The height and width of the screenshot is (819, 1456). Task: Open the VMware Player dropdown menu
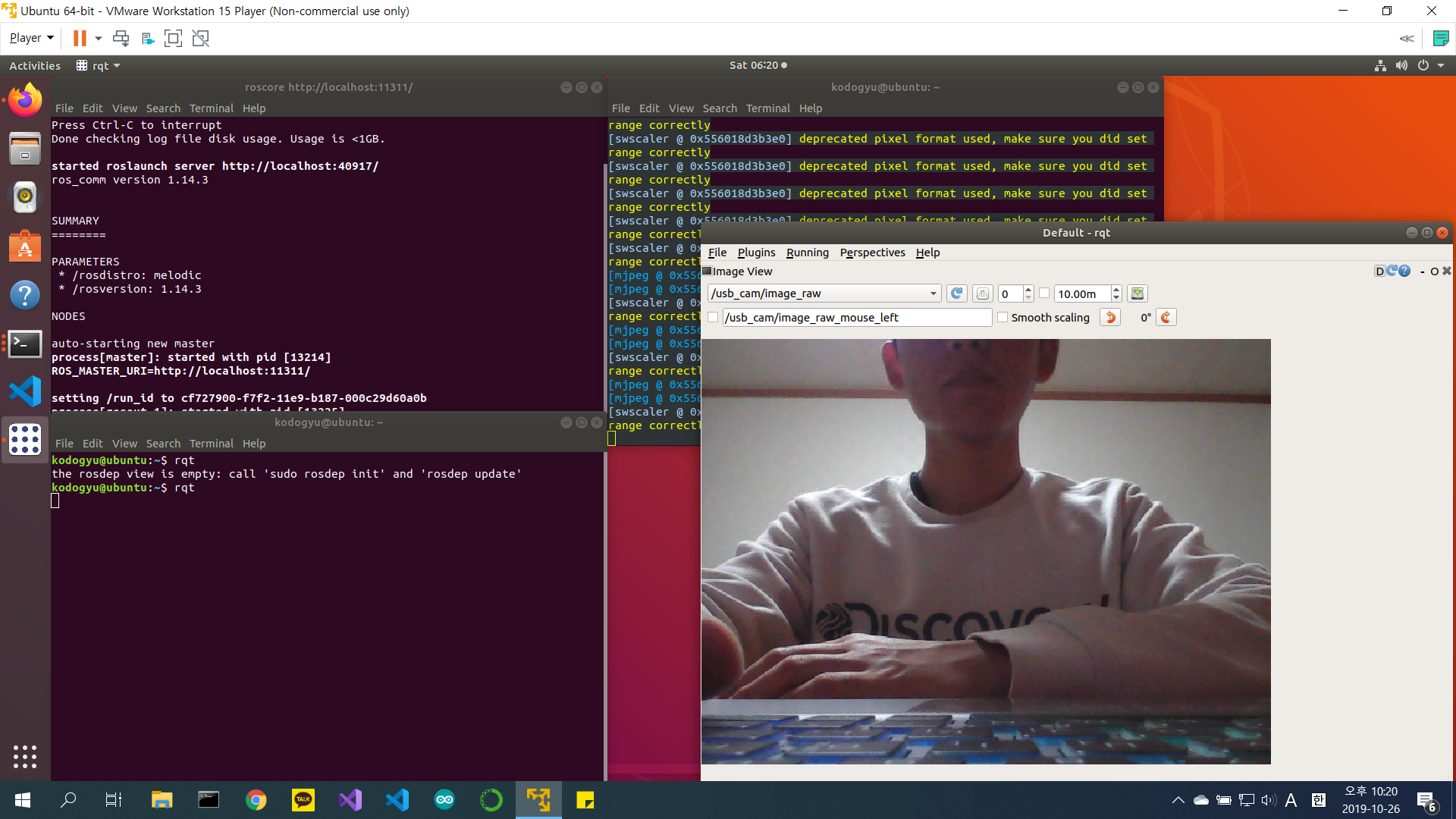(x=31, y=38)
